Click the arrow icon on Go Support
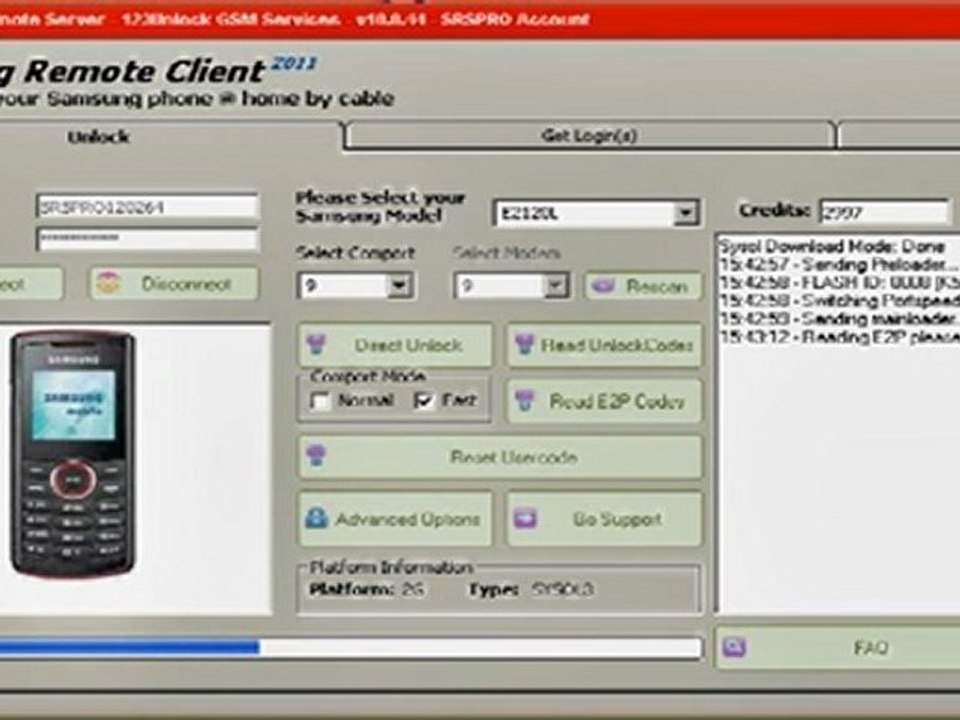Viewport: 960px width, 720px height. pos(525,519)
